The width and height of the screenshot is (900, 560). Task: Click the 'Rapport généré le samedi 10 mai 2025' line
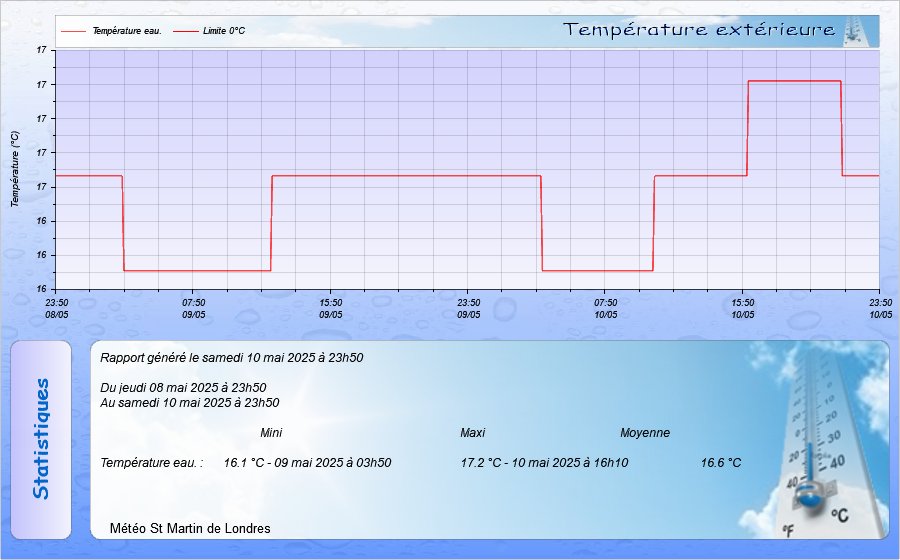[x=232, y=357]
